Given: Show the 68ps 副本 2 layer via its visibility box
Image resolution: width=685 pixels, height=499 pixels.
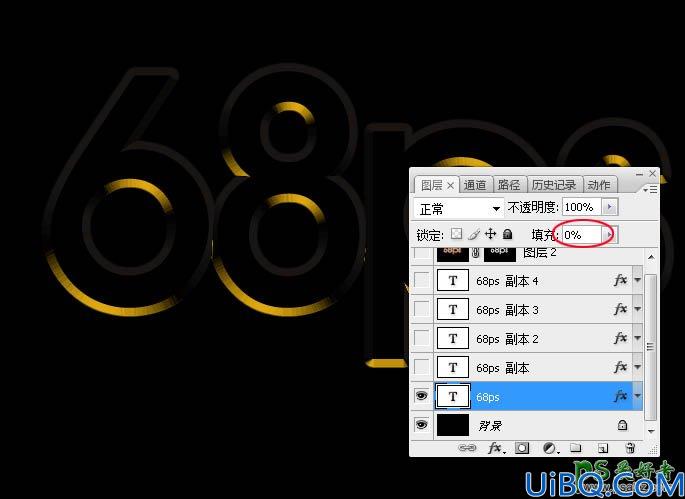Looking at the screenshot, I should click(422, 338).
